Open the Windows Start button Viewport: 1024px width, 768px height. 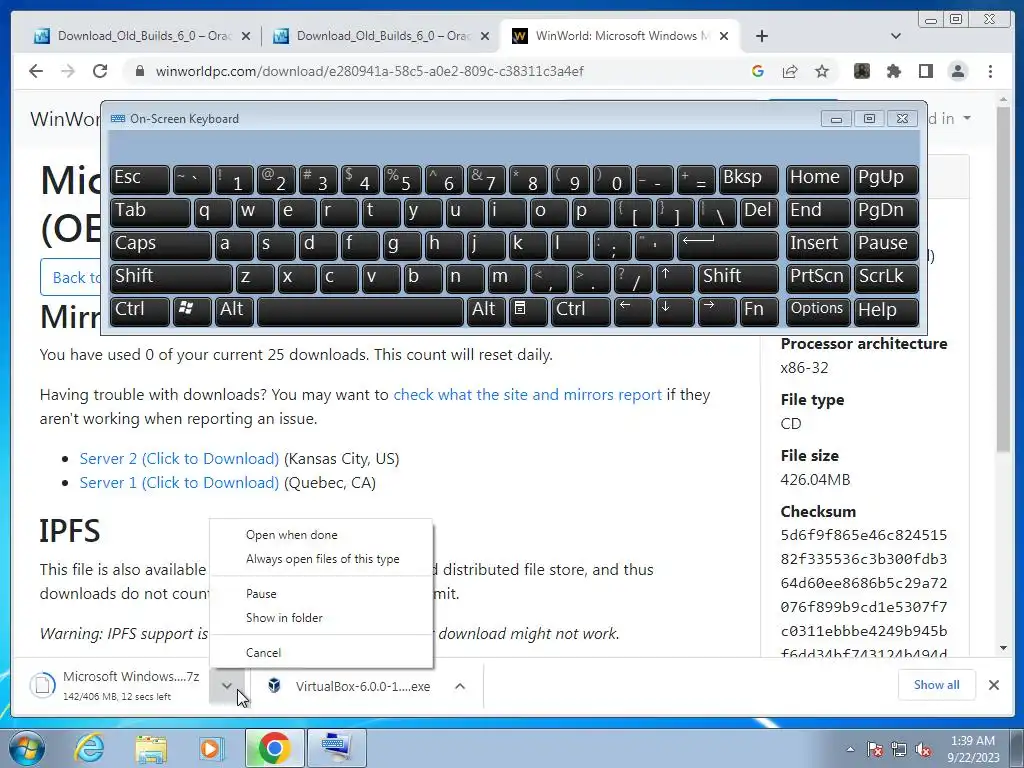tap(27, 748)
